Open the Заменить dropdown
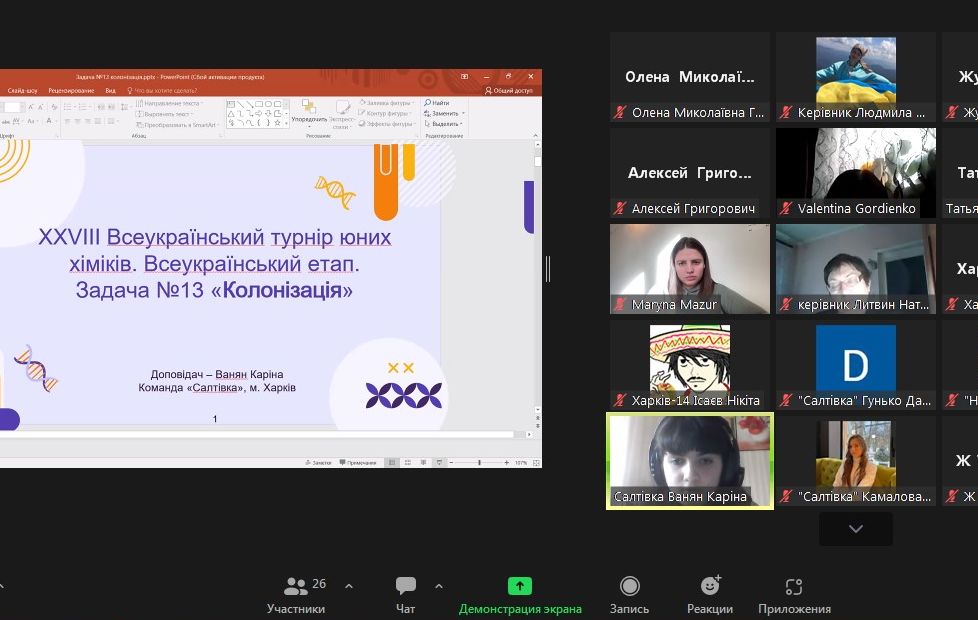The image size is (978, 620). (445, 114)
